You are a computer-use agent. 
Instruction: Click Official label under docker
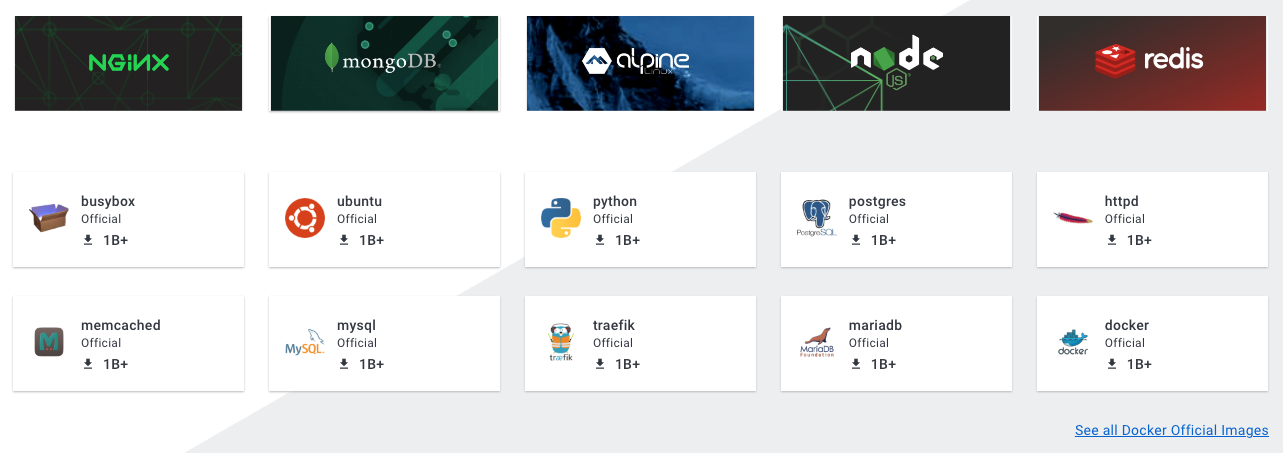pyautogui.click(x=1125, y=343)
